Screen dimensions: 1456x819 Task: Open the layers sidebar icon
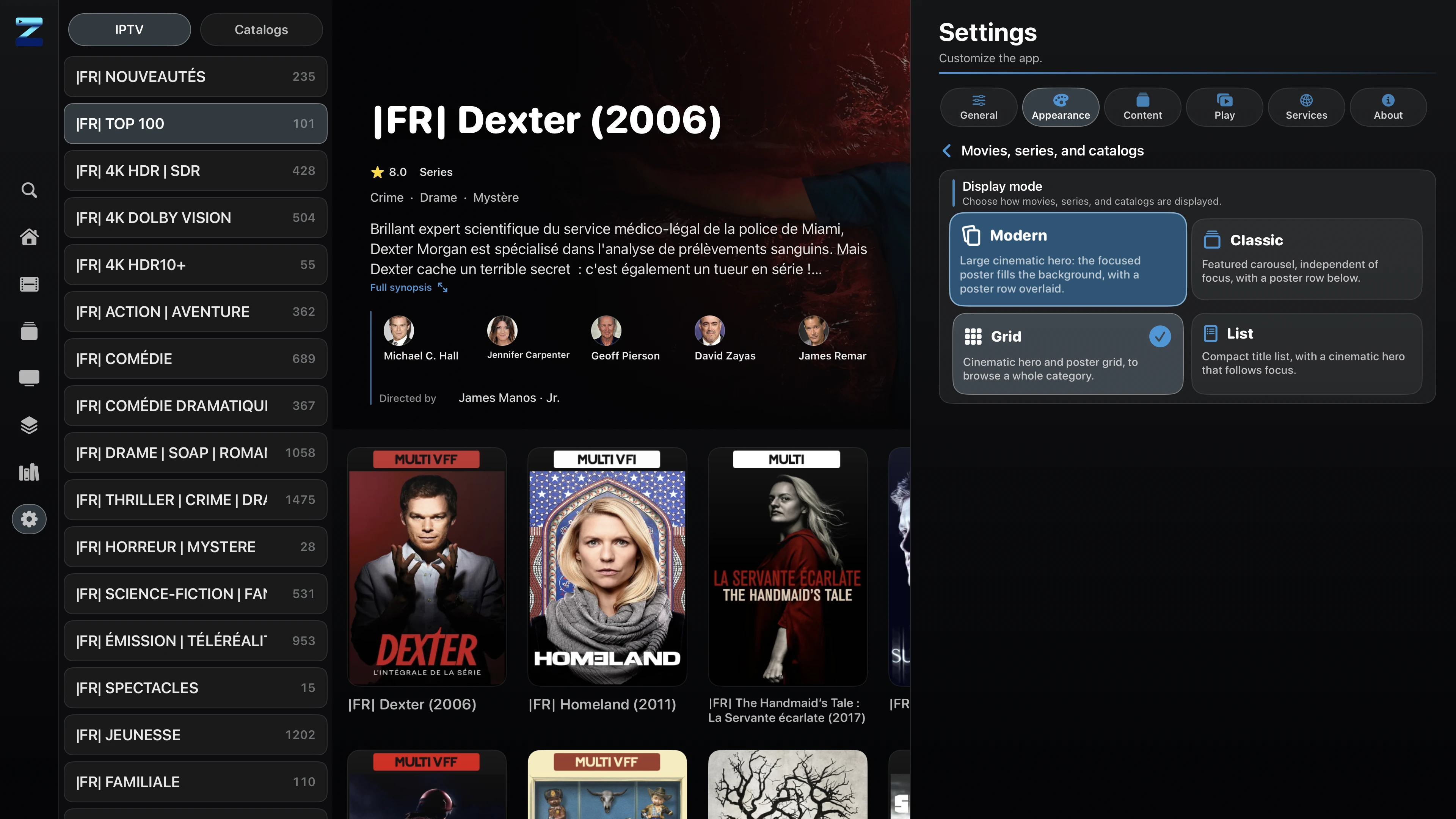coord(29,425)
